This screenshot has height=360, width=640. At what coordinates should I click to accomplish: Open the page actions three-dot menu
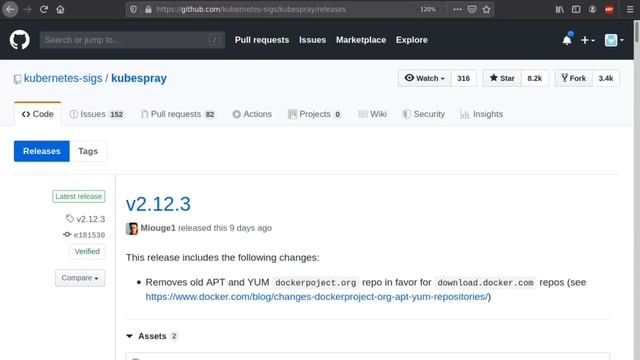pyautogui.click(x=457, y=9)
